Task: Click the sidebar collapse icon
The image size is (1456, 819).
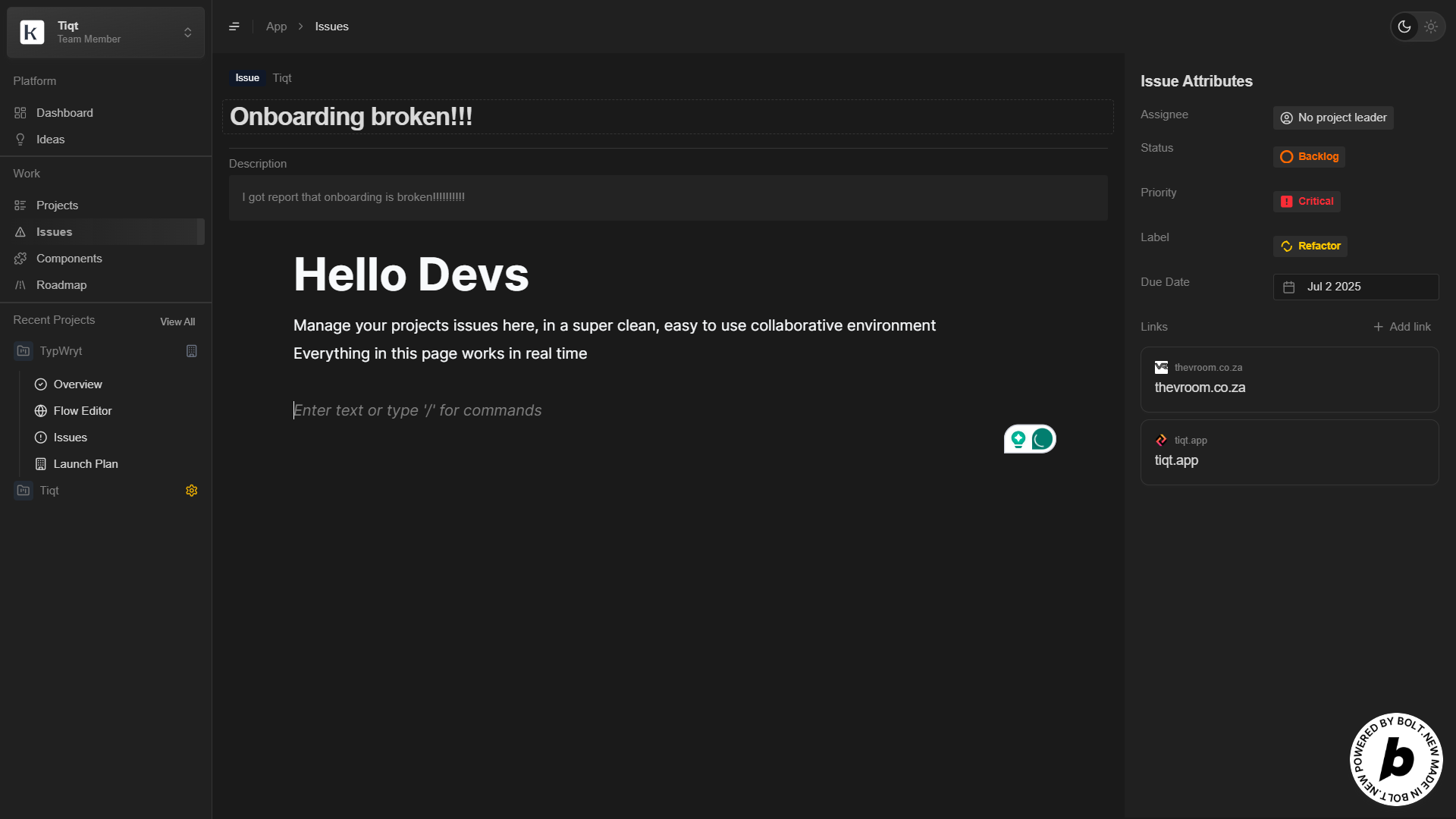Action: (x=234, y=27)
